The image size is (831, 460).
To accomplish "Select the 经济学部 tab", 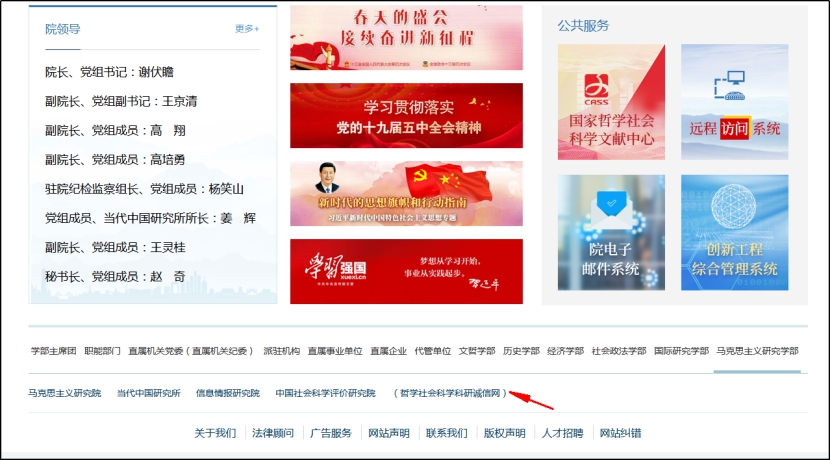I will click(565, 351).
